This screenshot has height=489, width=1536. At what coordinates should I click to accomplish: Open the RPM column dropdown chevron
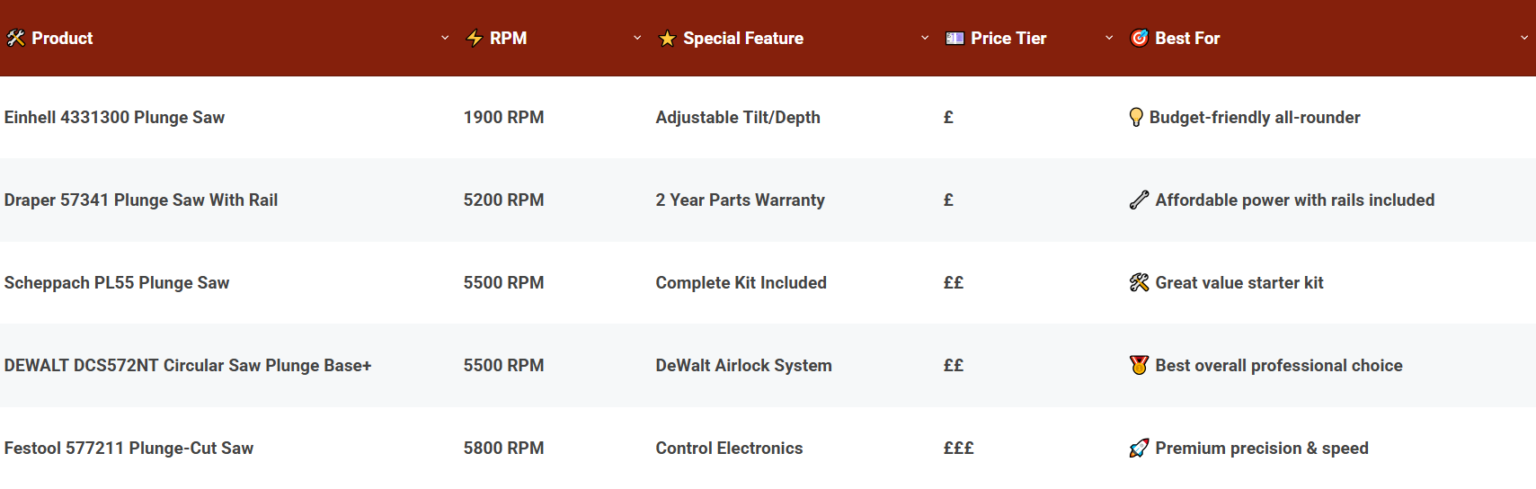tap(637, 38)
